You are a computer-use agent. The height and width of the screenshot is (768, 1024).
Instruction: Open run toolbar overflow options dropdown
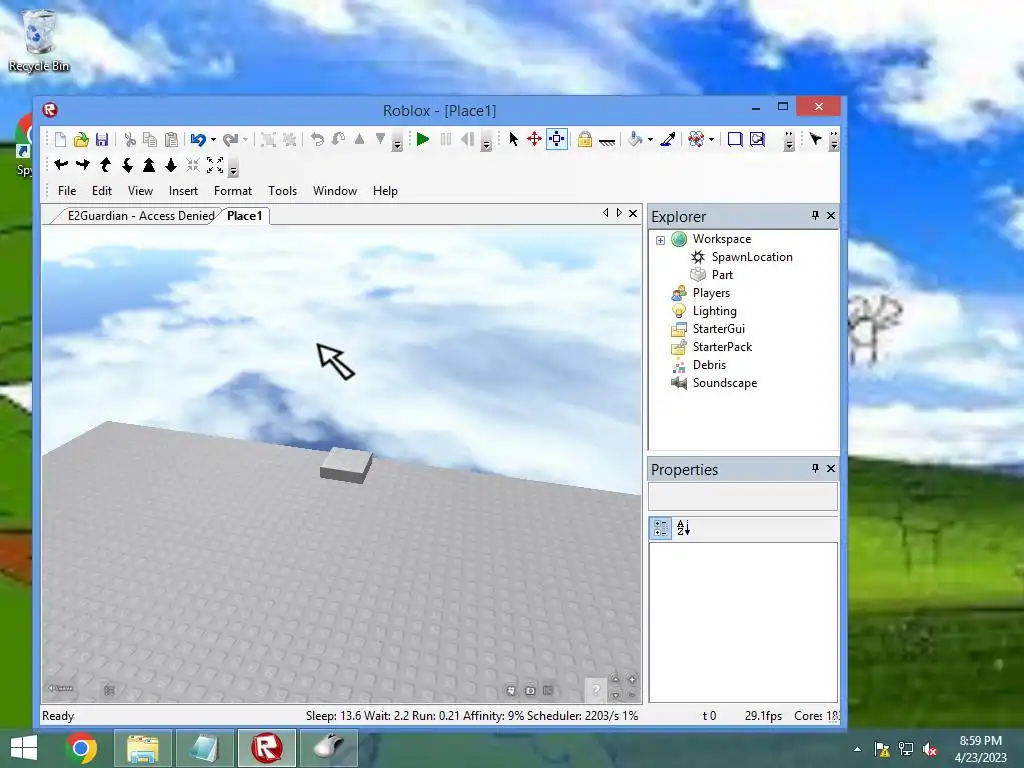[486, 141]
